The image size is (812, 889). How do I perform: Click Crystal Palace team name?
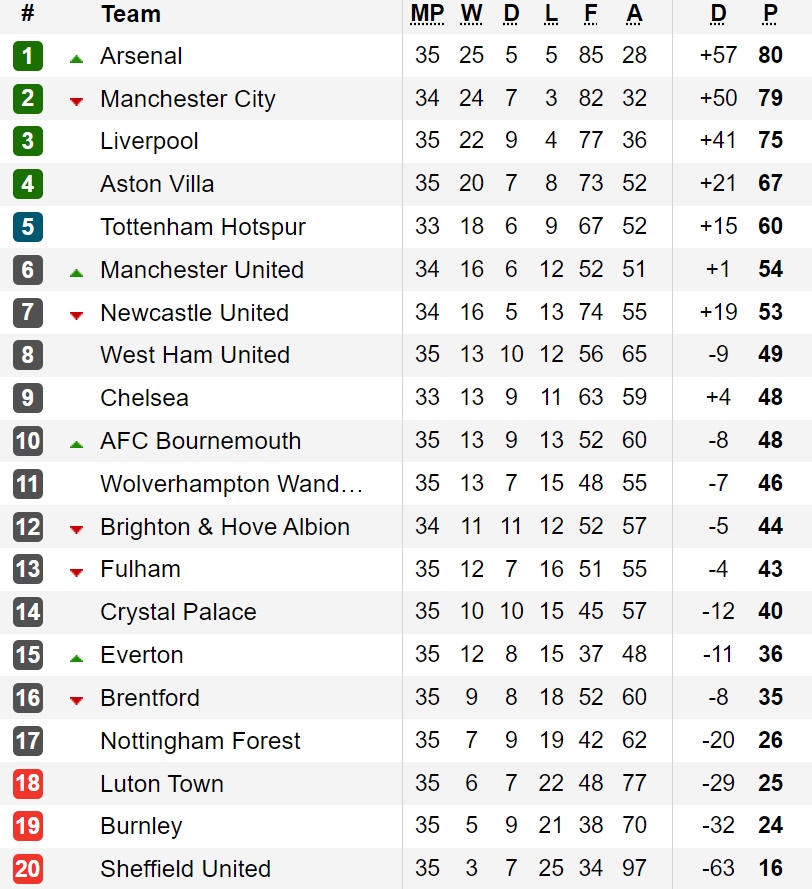178,612
